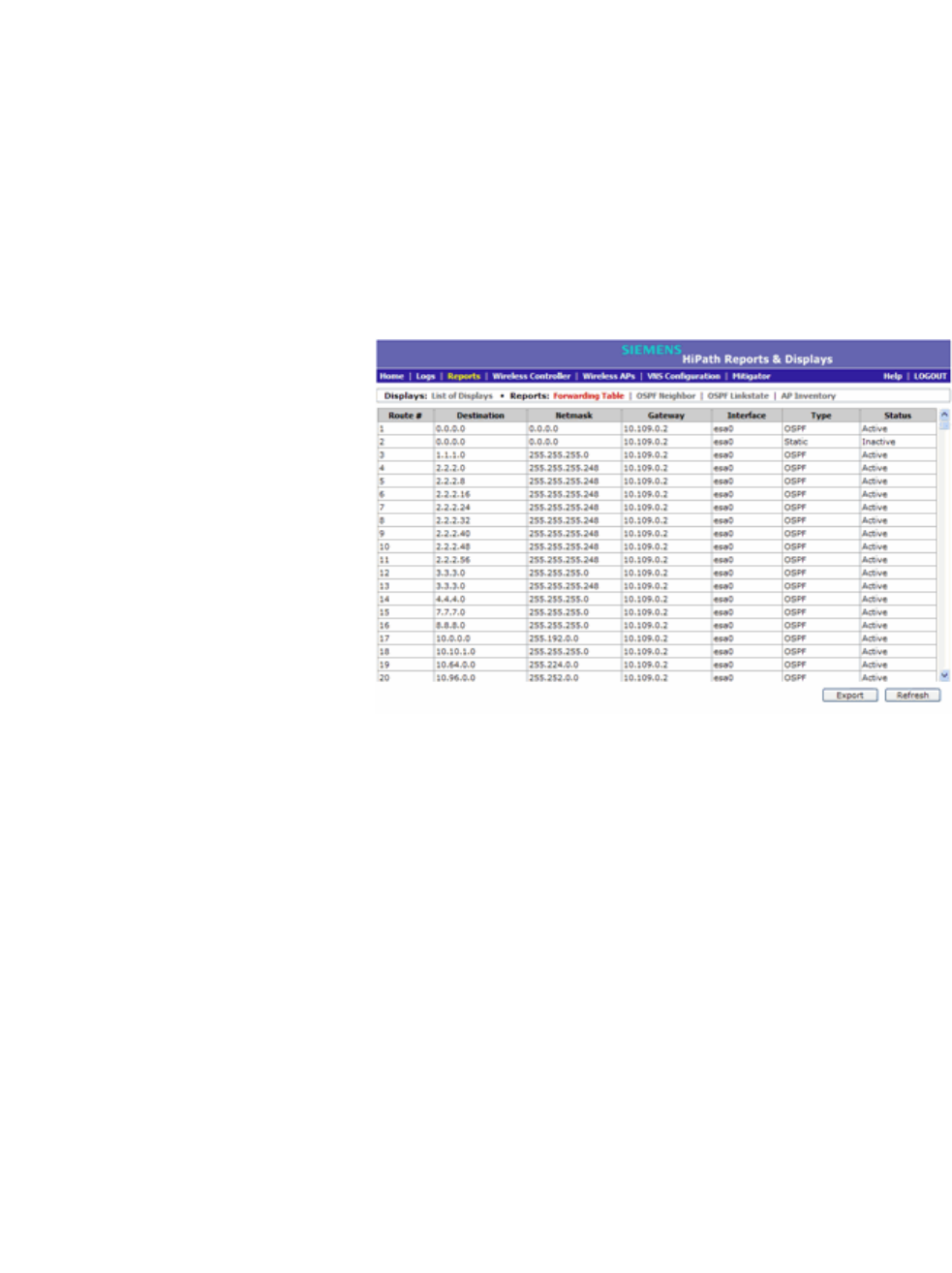Select destination cell '2.2.2.24'
This screenshot has height=1273, width=952.
(x=480, y=508)
